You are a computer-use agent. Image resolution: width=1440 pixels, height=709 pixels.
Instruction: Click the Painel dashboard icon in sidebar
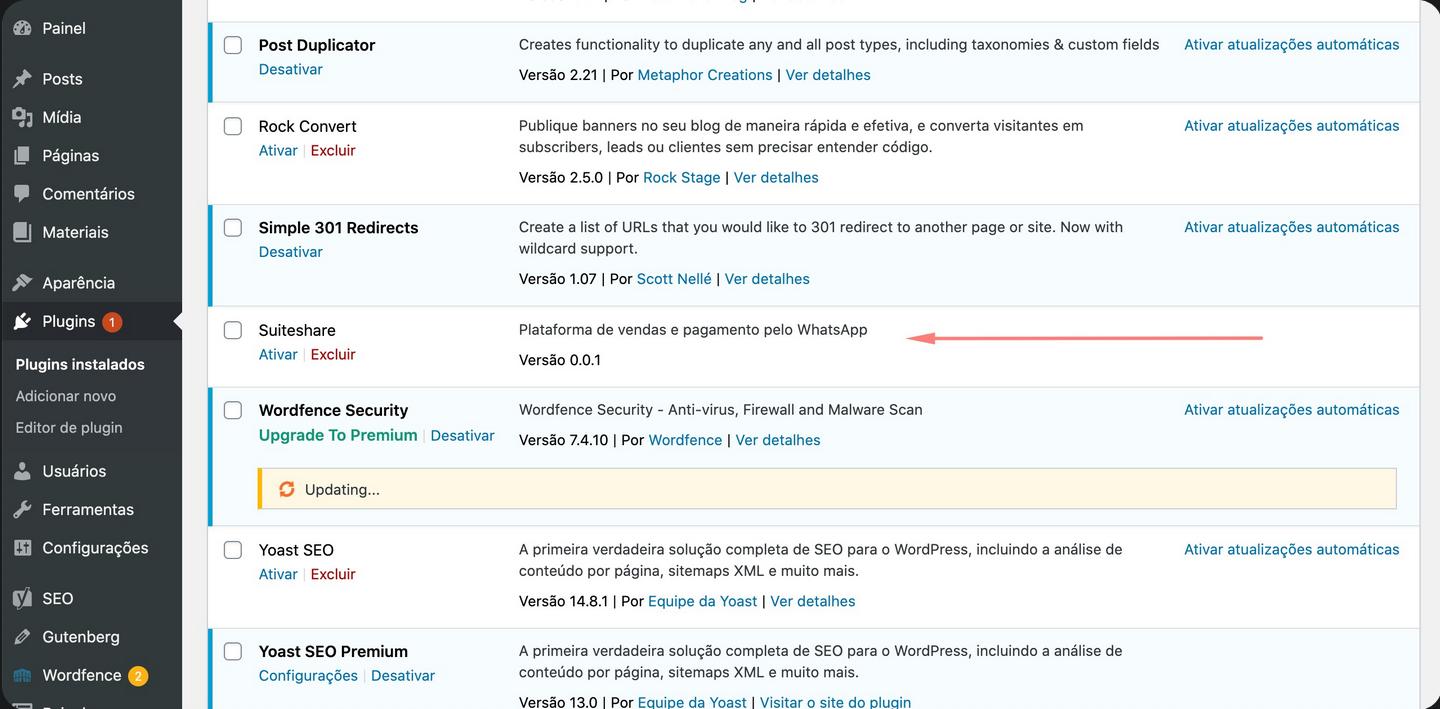(x=22, y=28)
